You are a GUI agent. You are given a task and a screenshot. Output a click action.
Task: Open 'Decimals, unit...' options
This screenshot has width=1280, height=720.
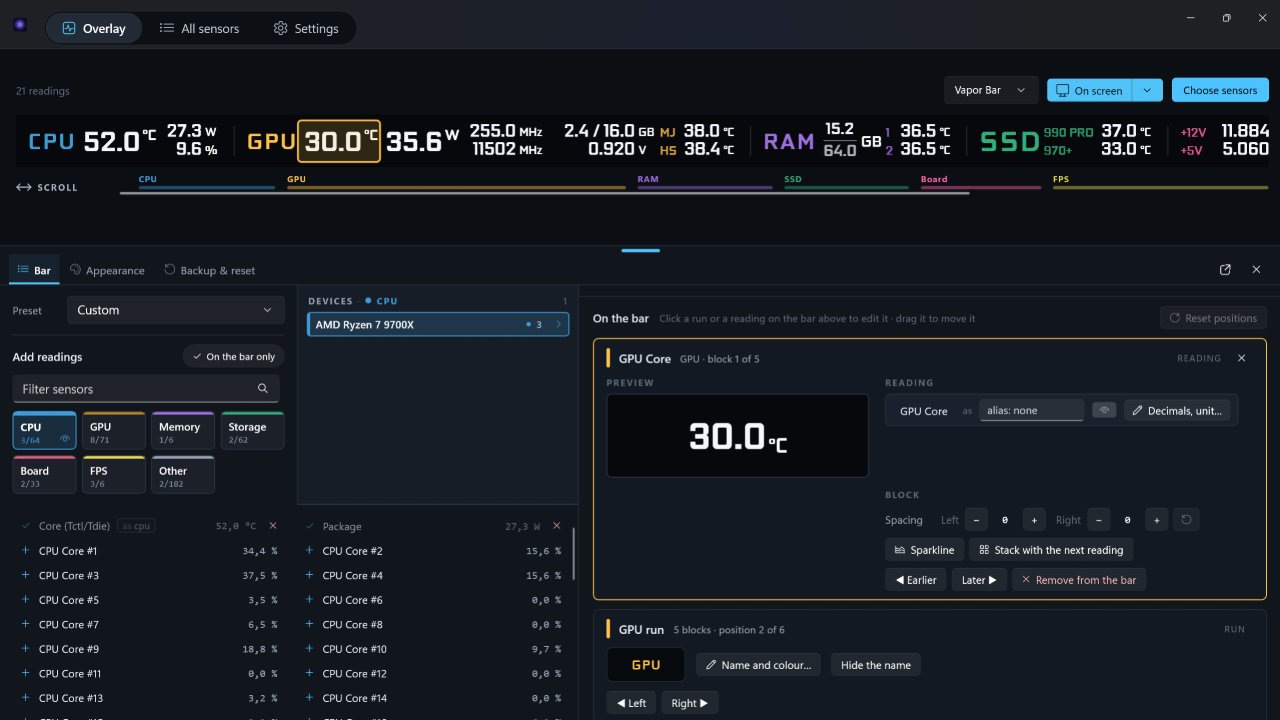click(1180, 411)
